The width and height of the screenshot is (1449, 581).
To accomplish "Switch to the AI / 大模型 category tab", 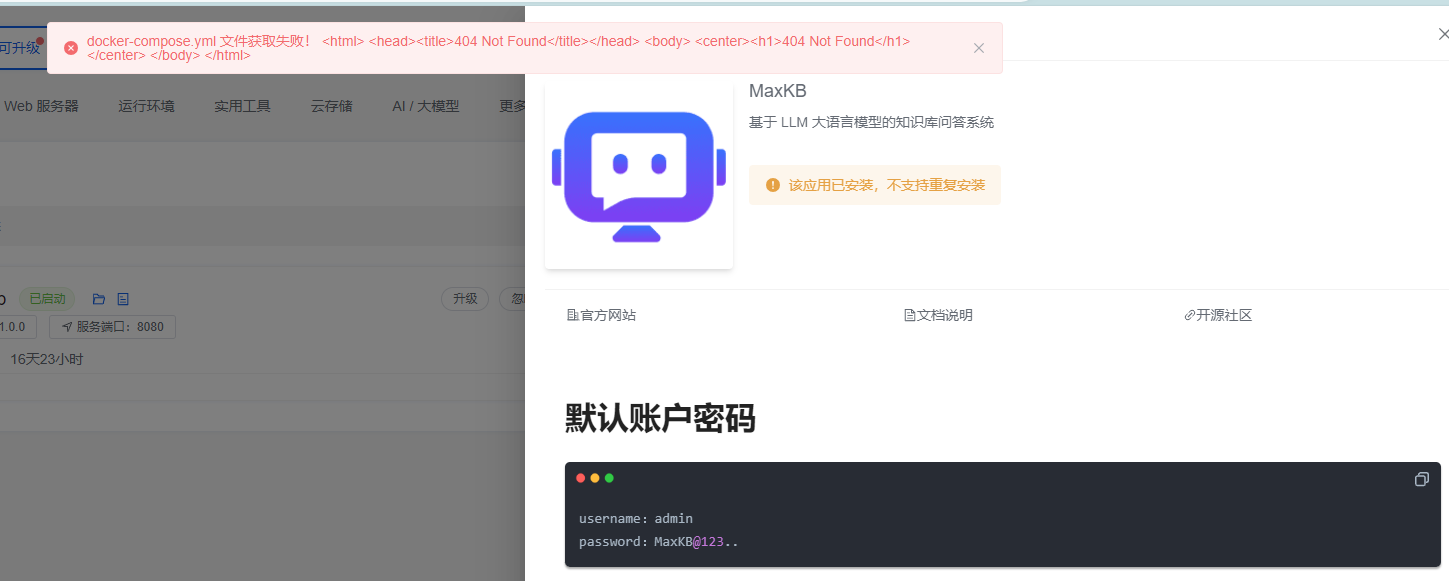I will coord(426,106).
